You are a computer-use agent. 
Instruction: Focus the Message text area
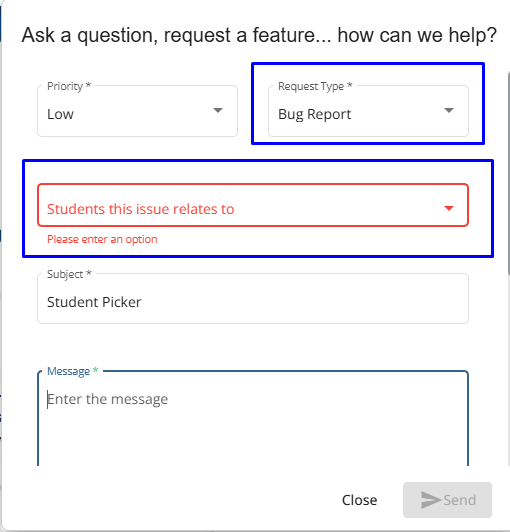253,419
